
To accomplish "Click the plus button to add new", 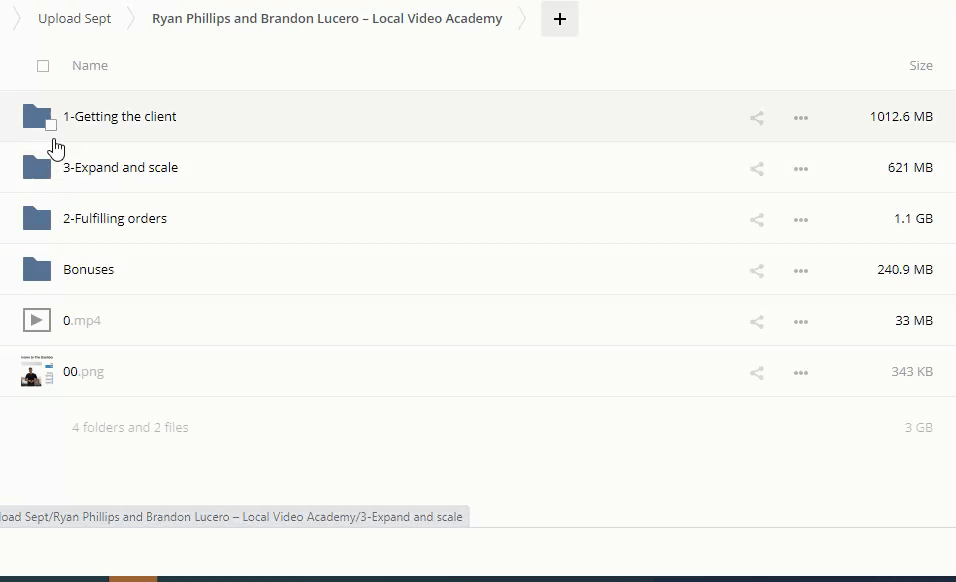I will (560, 19).
